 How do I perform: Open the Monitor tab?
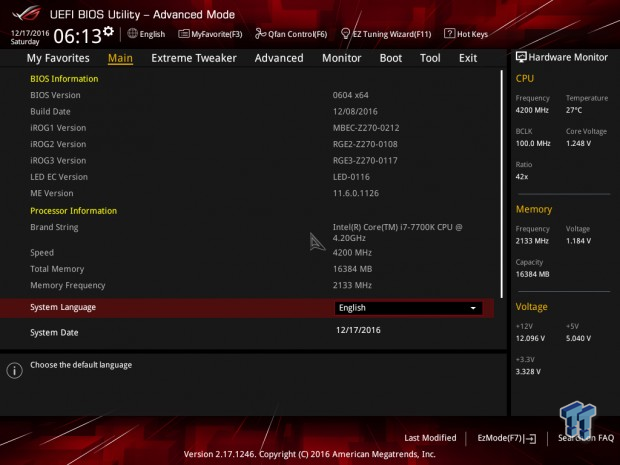point(342,58)
